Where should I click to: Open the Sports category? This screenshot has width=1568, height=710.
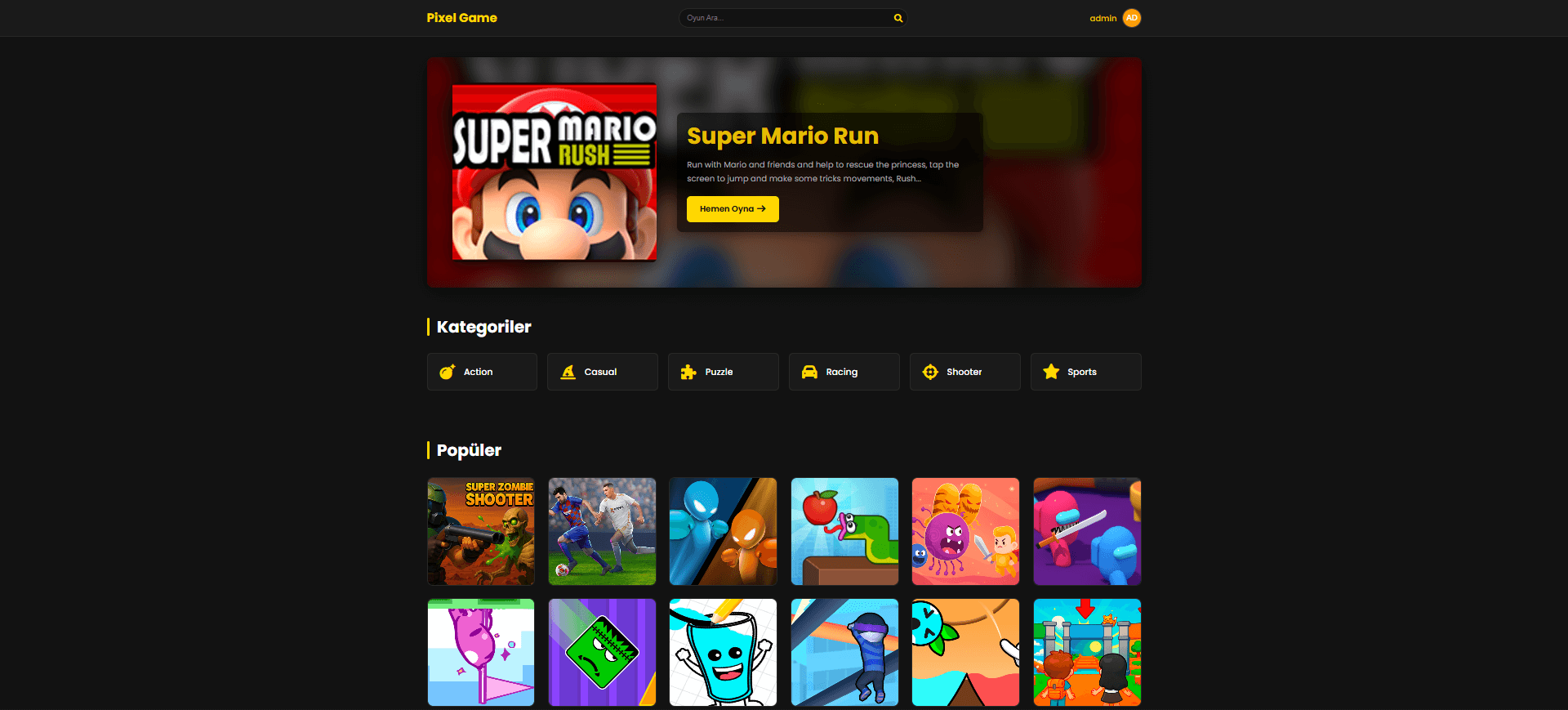coord(1086,372)
